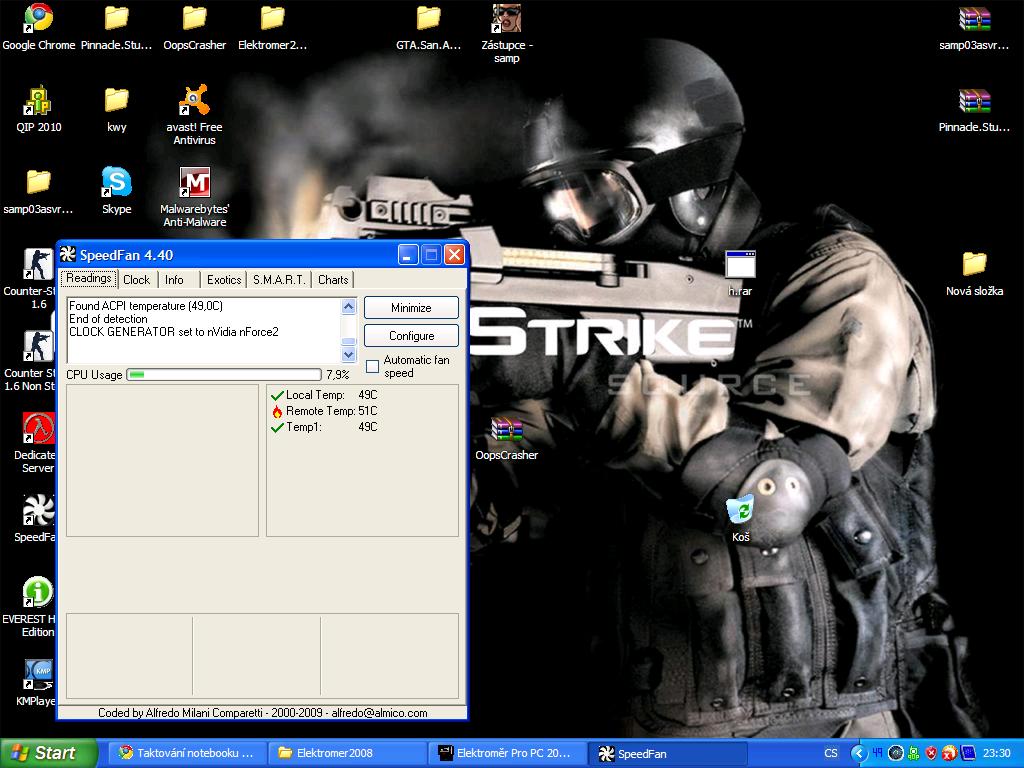Expand hidden system tray icons

click(857, 753)
